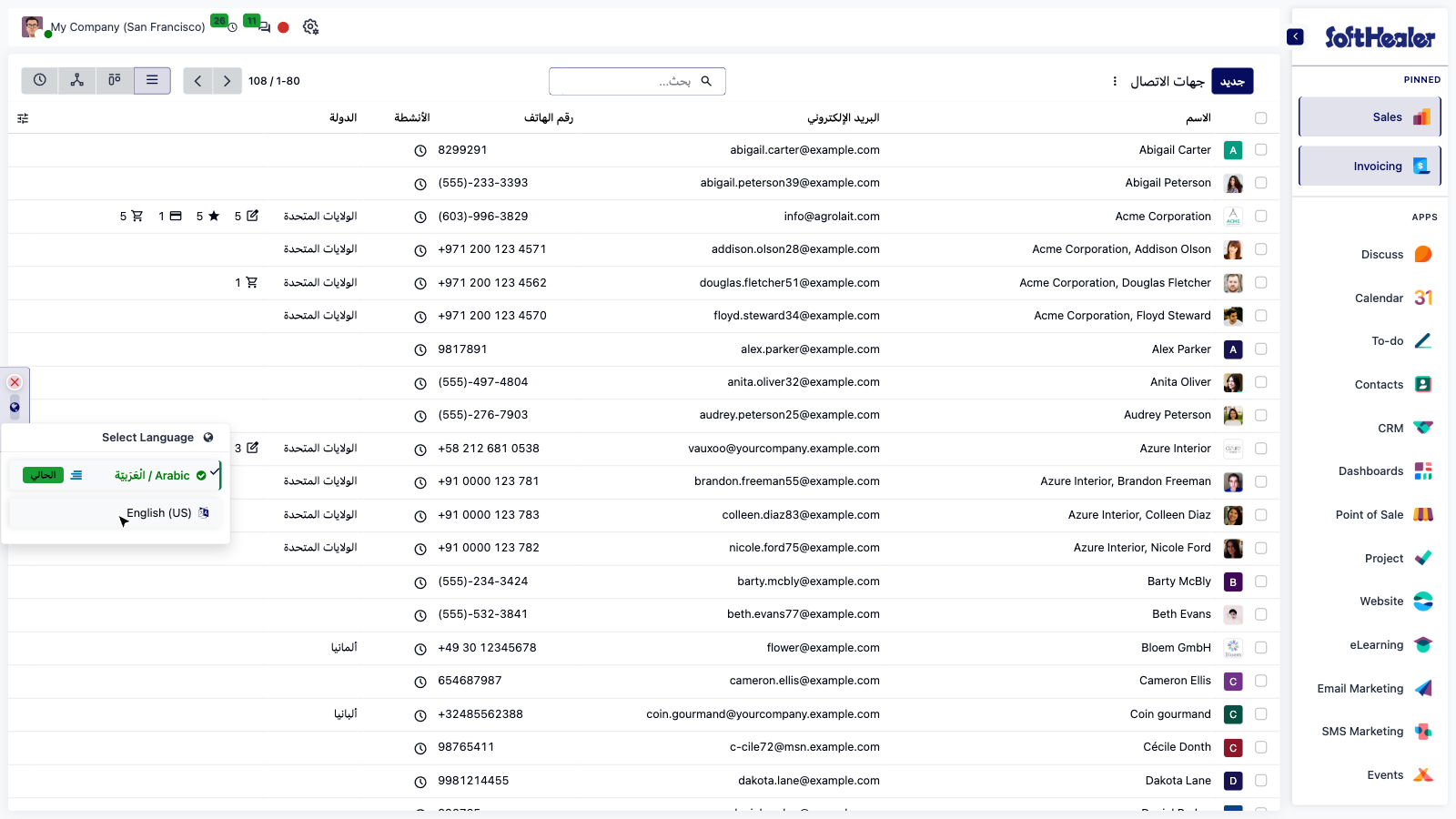This screenshot has width=1456, height=819.
Task: Select the Barty McBly row checkbox
Action: pyautogui.click(x=1260, y=581)
